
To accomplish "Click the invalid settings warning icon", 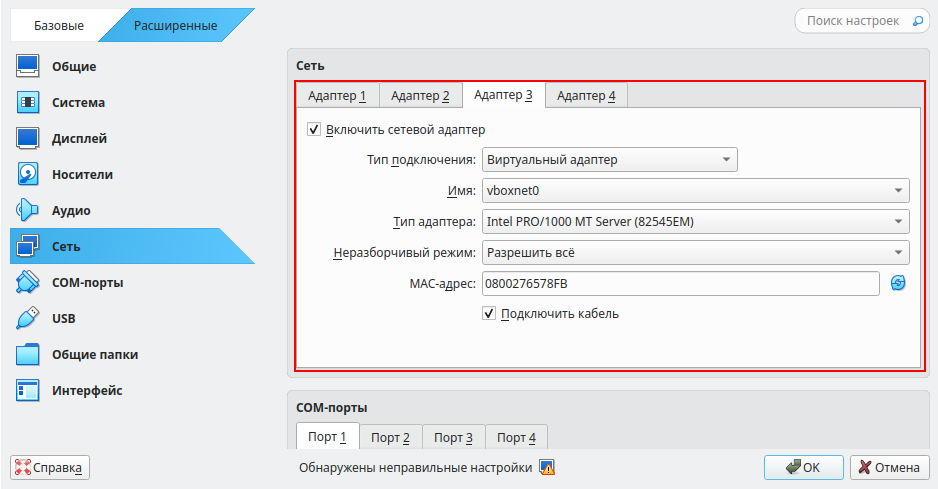I will tap(547, 467).
